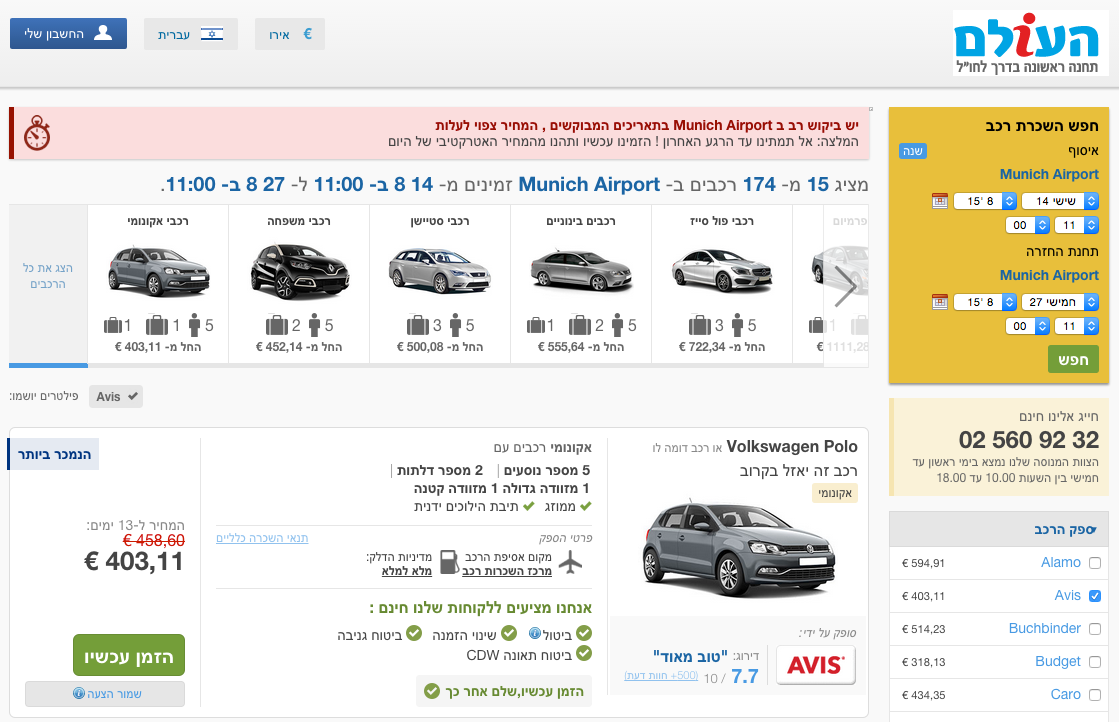Viewport: 1119px width, 722px height.
Task: Check the Alamo supplier checkbox
Action: click(1094, 563)
